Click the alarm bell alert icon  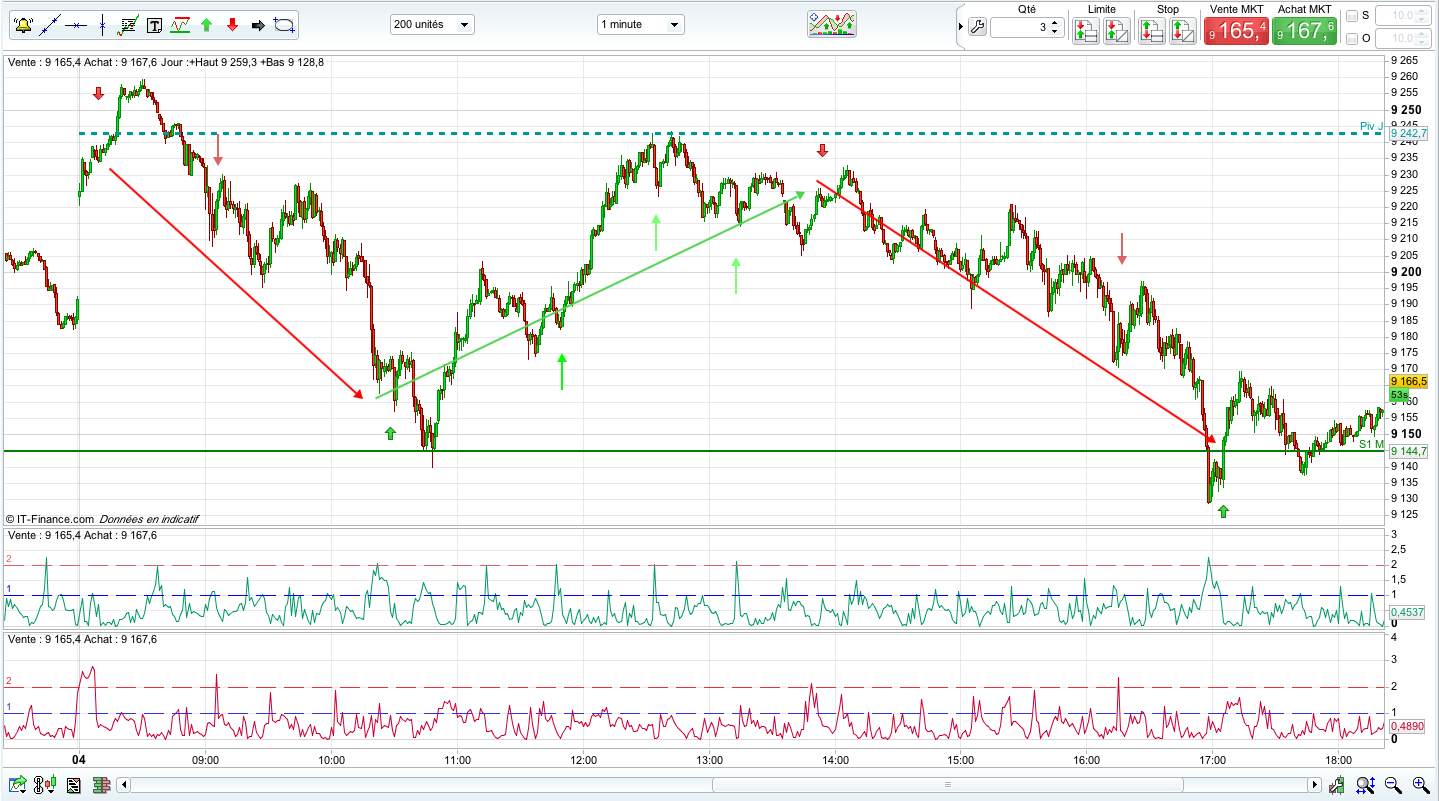pyautogui.click(x=23, y=25)
